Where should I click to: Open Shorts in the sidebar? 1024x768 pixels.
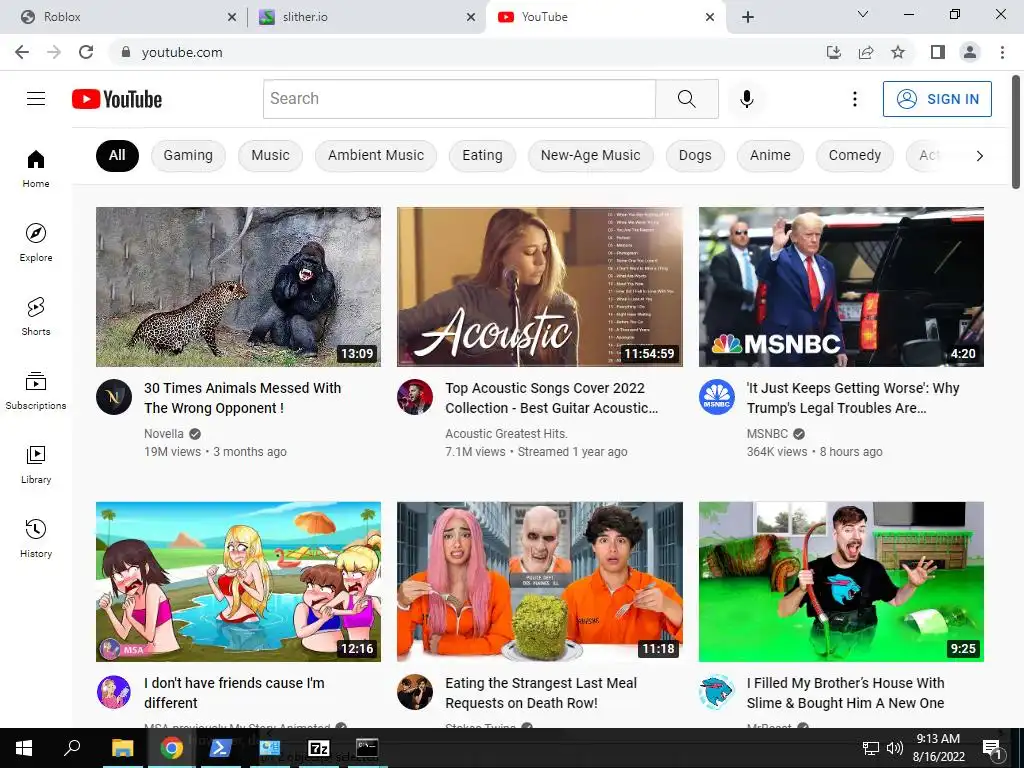36,316
